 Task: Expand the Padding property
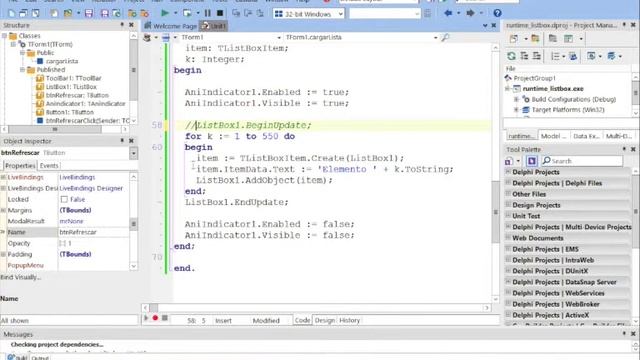tap(3, 254)
